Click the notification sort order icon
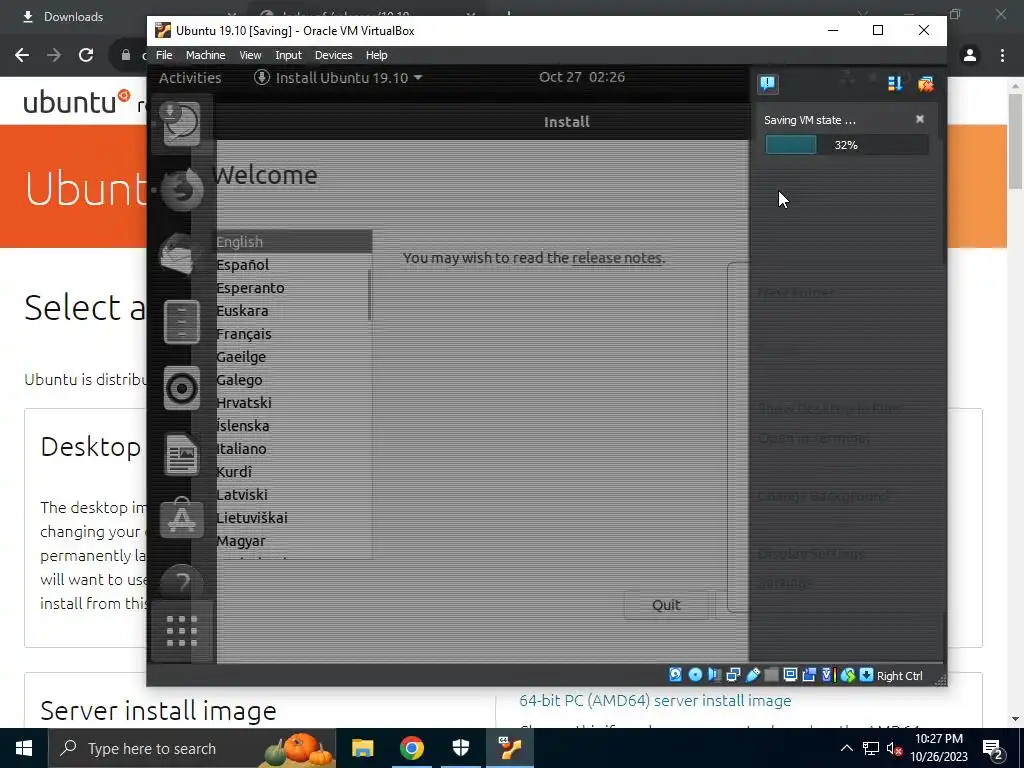 [895, 84]
